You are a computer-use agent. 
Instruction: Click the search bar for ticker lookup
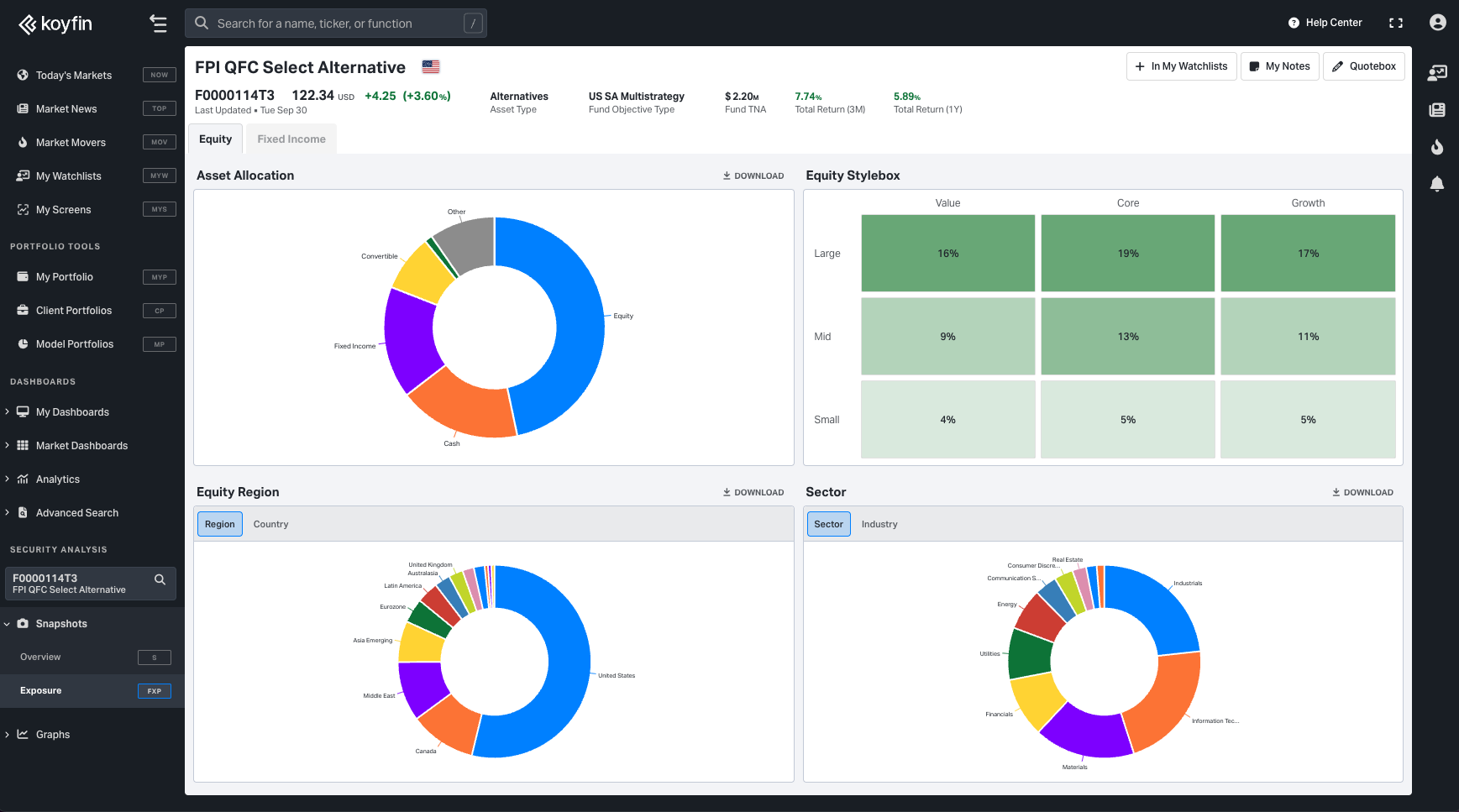pos(336,24)
